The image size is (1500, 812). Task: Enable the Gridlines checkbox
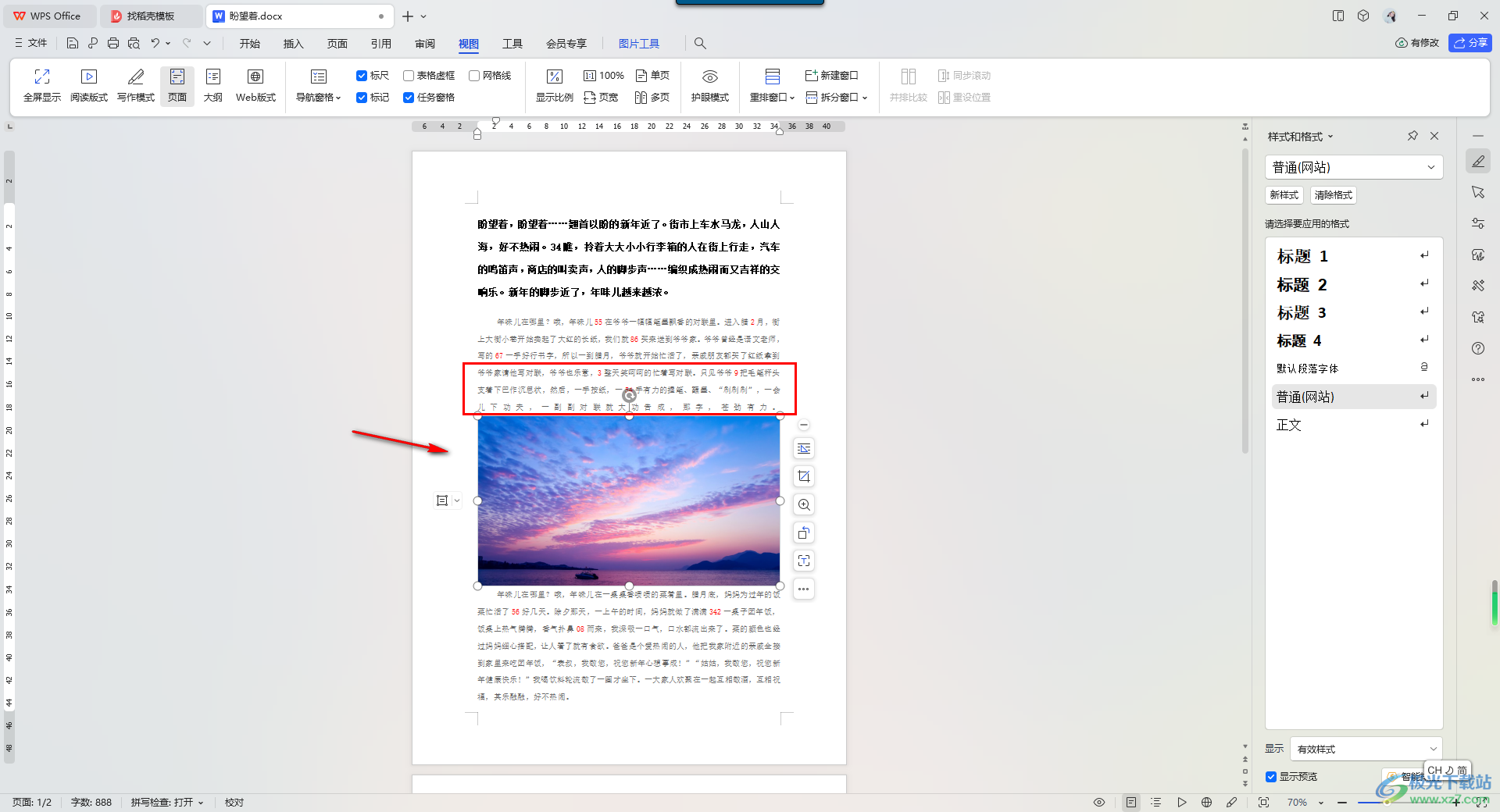pyautogui.click(x=474, y=76)
